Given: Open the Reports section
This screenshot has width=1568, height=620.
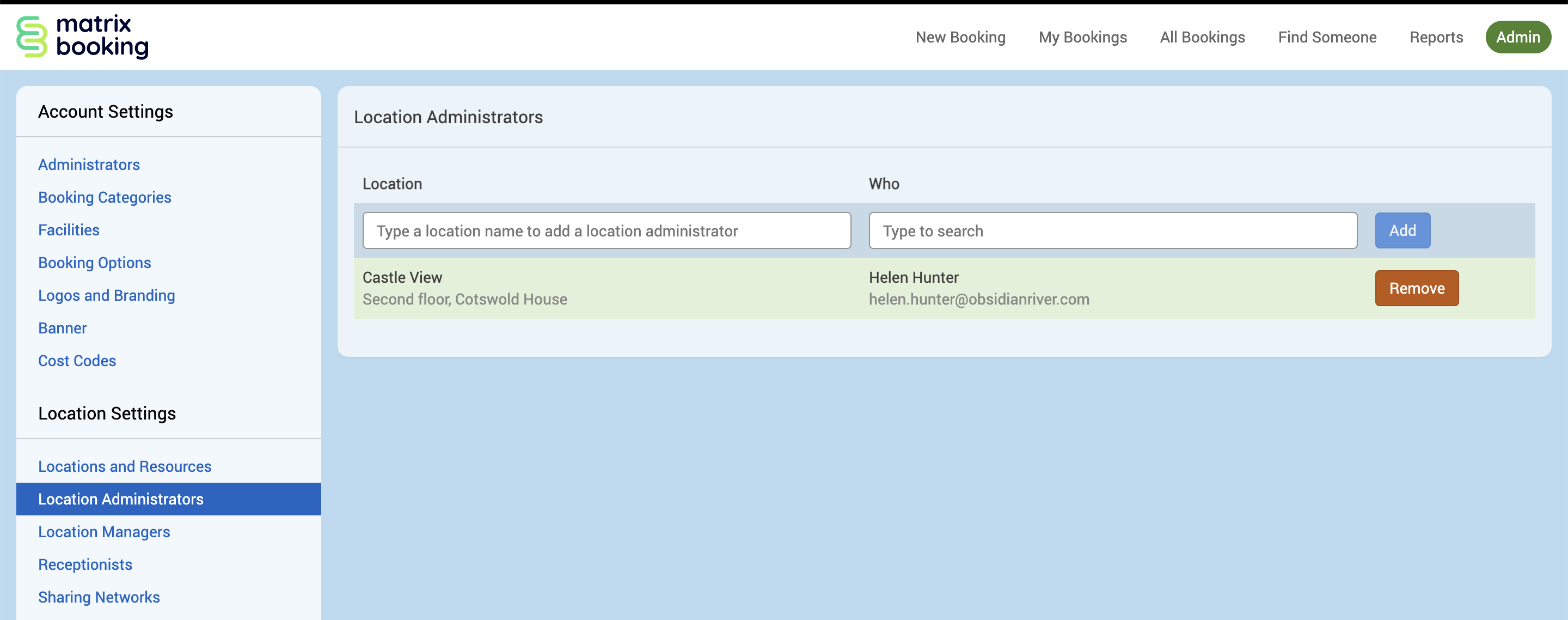Looking at the screenshot, I should coord(1436,37).
